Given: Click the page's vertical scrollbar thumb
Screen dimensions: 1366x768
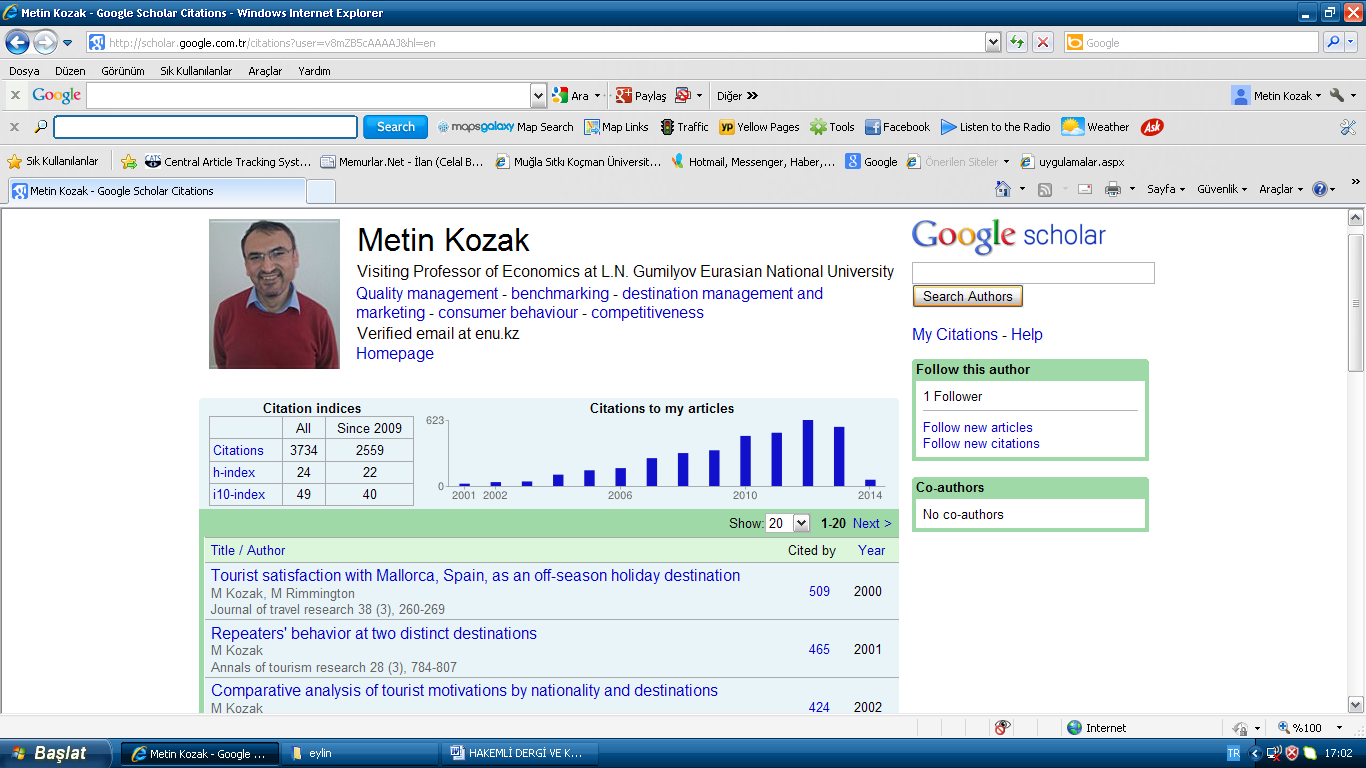Looking at the screenshot, I should pyautogui.click(x=1356, y=303).
